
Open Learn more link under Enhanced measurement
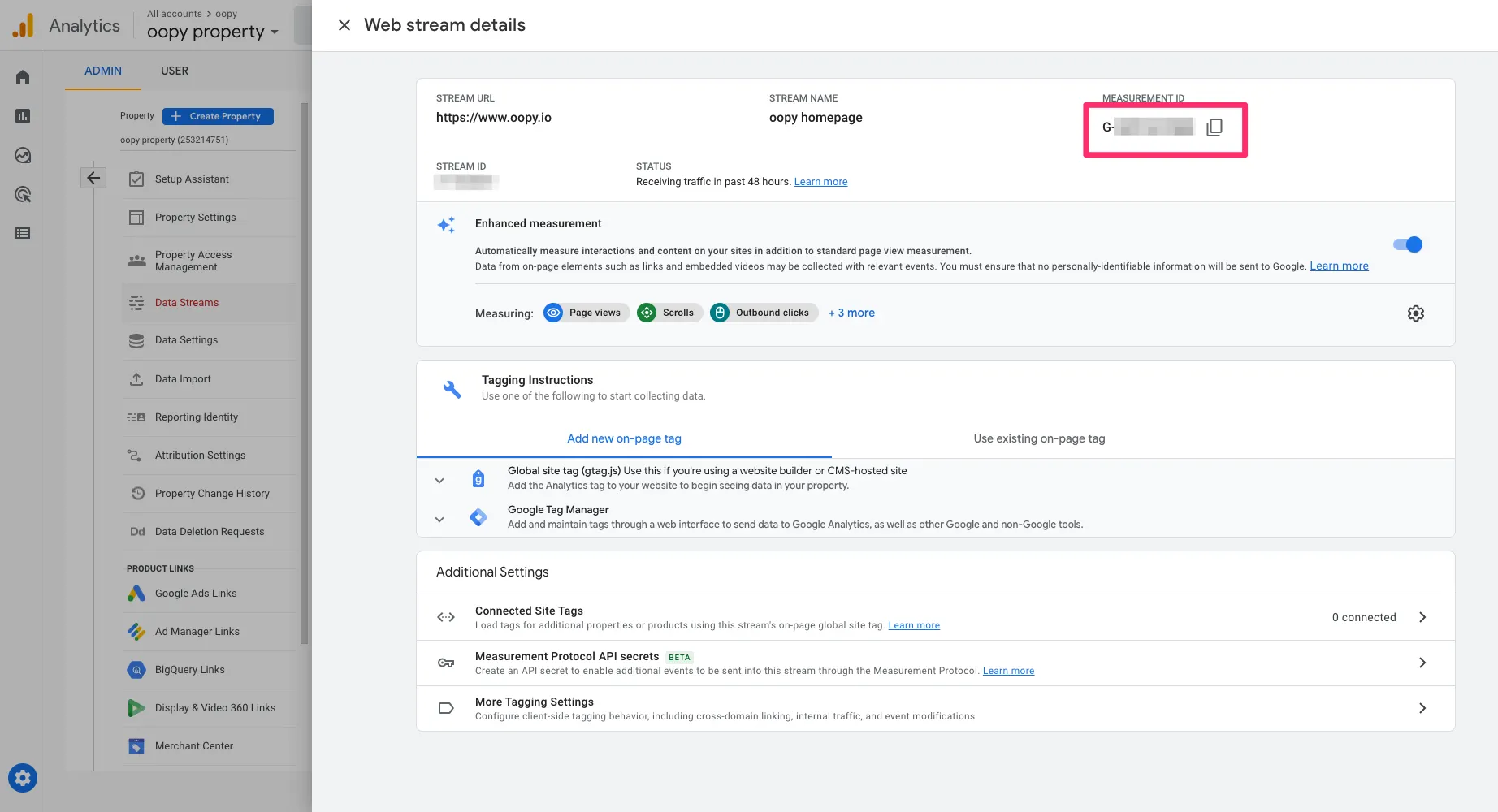coord(1339,266)
